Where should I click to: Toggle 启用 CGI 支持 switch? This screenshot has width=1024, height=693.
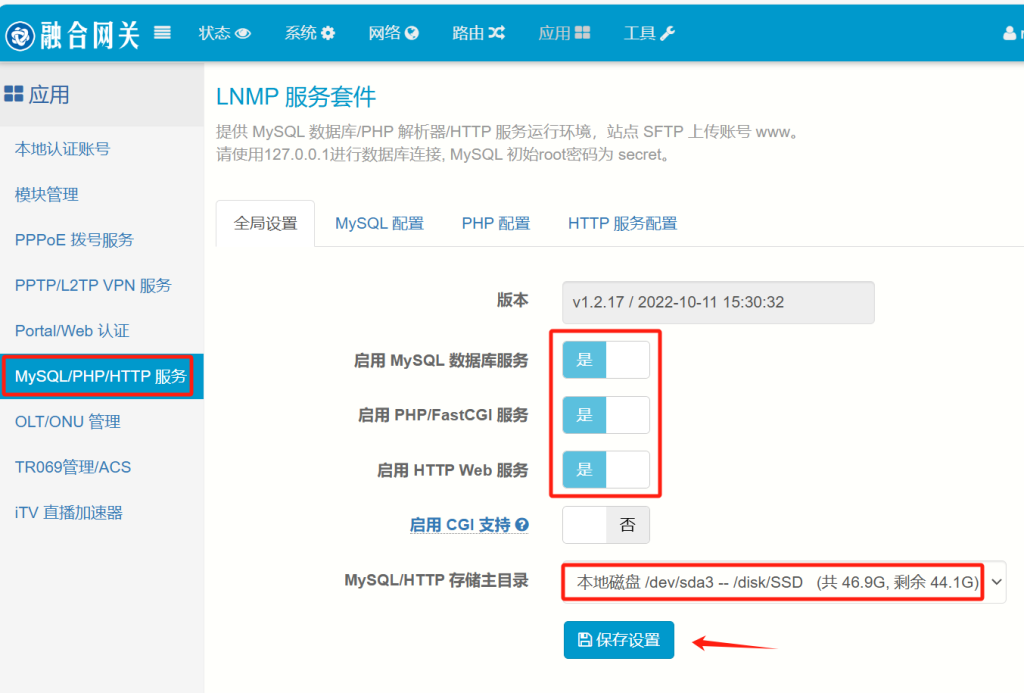[606, 524]
